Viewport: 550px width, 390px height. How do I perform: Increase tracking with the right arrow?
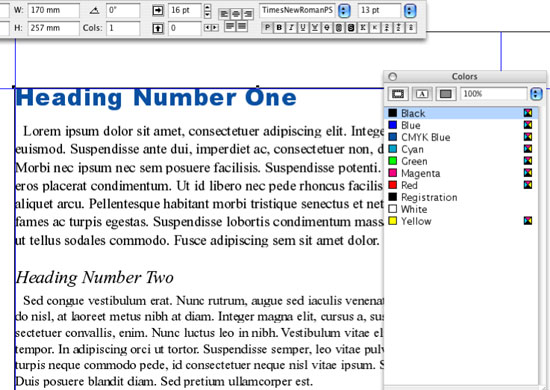pos(215,27)
